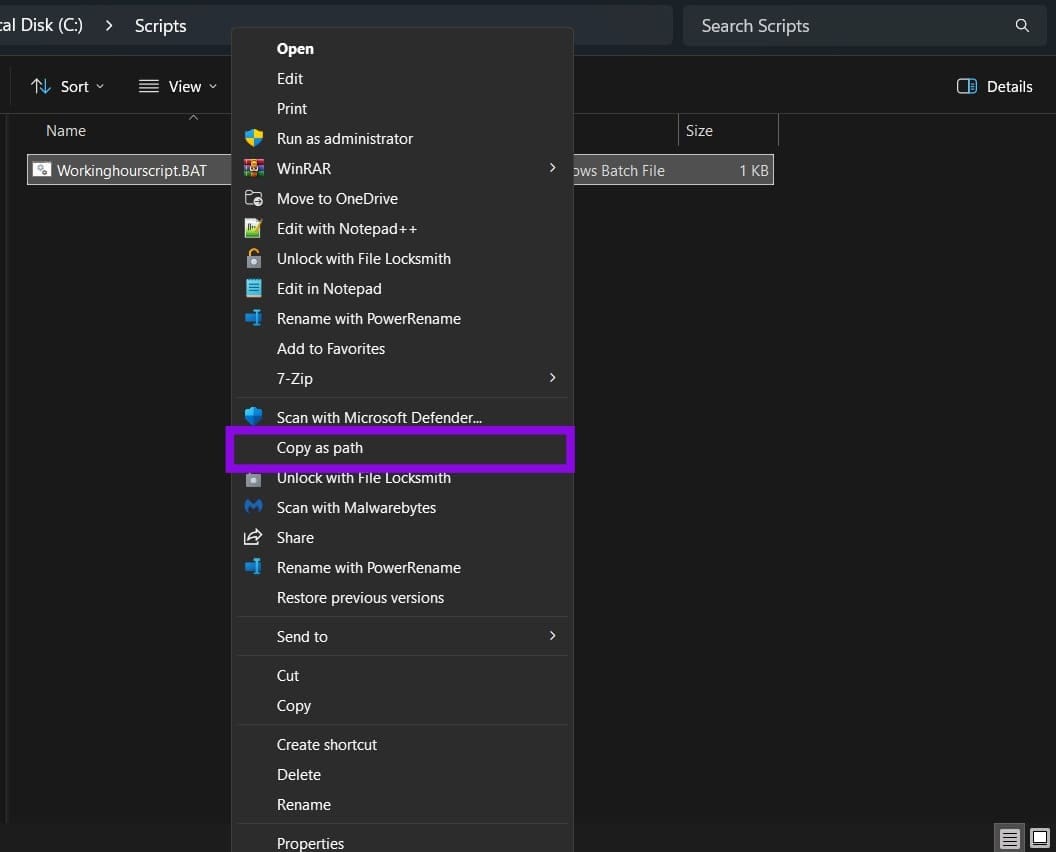Click the Details pane button label

1009,86
